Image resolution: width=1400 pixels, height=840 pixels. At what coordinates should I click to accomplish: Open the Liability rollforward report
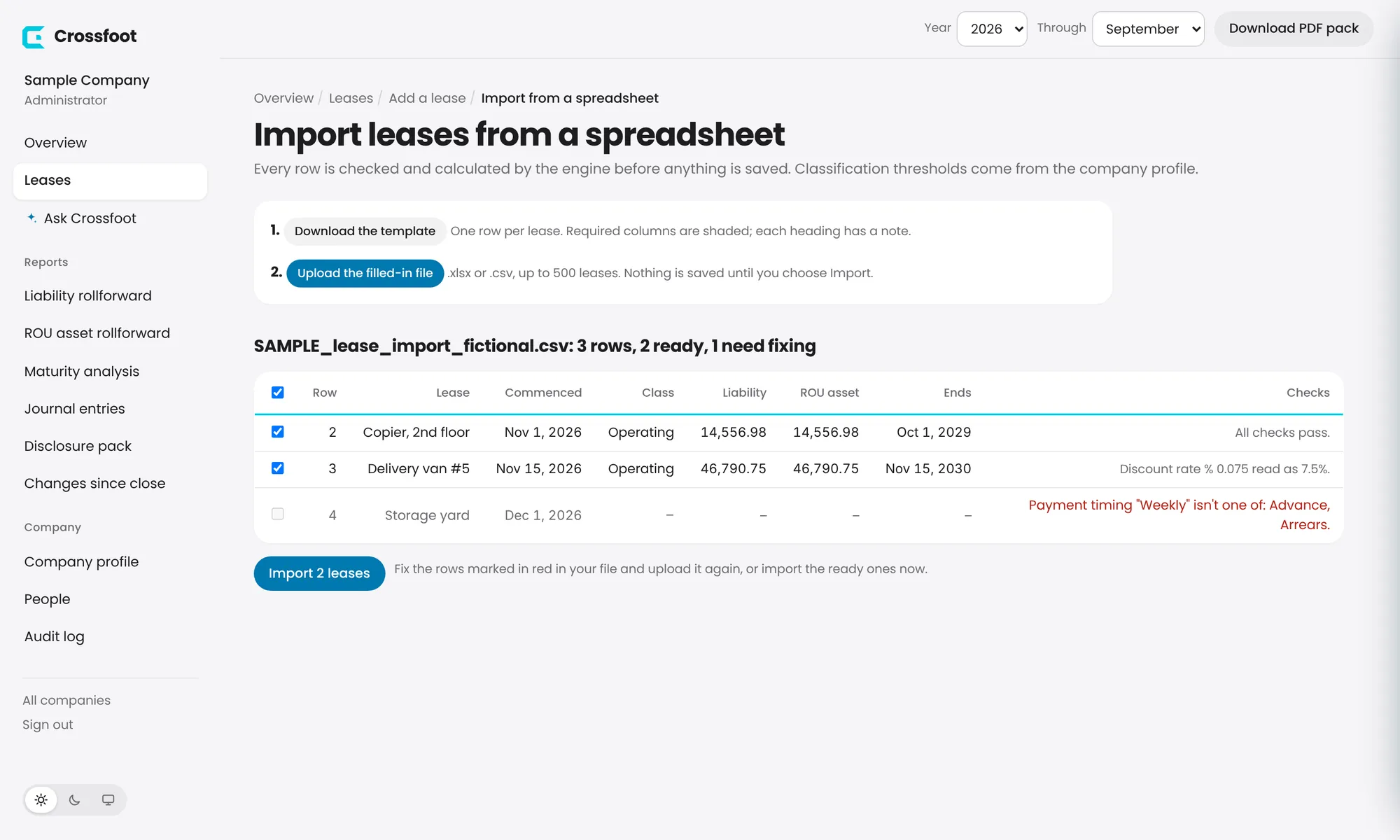point(87,296)
